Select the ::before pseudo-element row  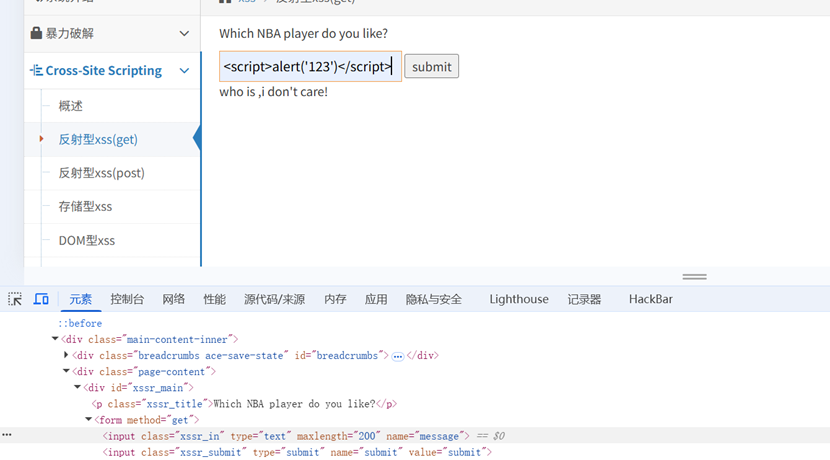point(80,323)
